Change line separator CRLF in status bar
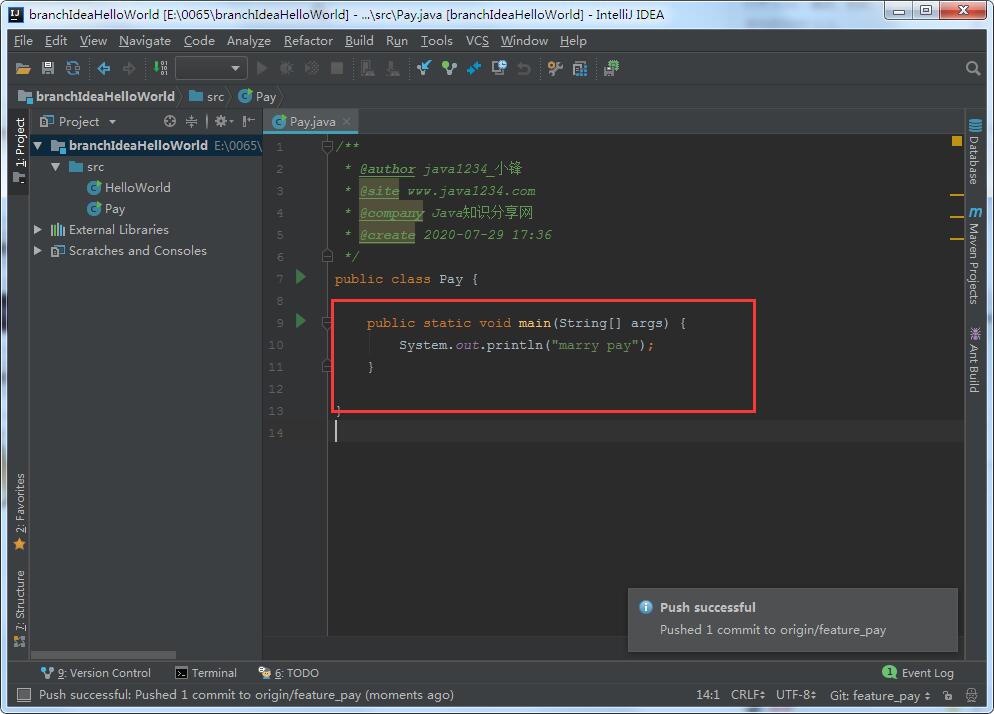Screen dimensions: 994x714 (x=747, y=695)
